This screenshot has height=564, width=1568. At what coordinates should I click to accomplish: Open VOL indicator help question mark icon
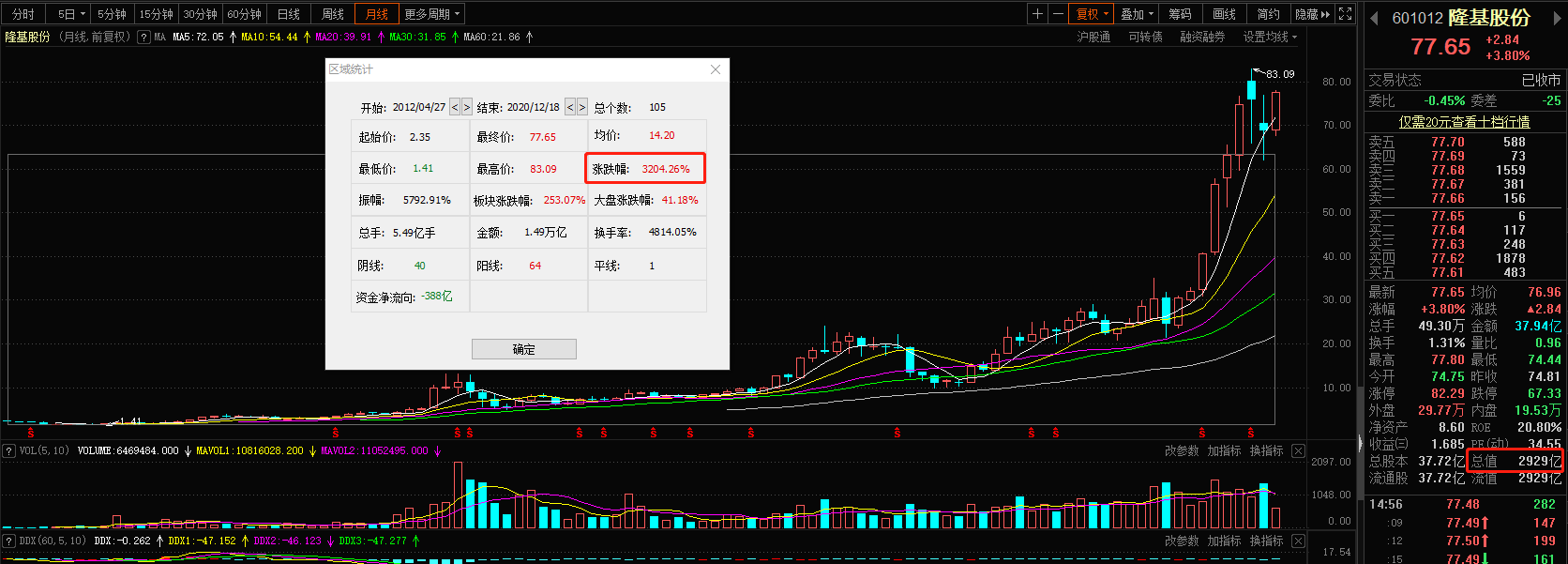(x=9, y=451)
